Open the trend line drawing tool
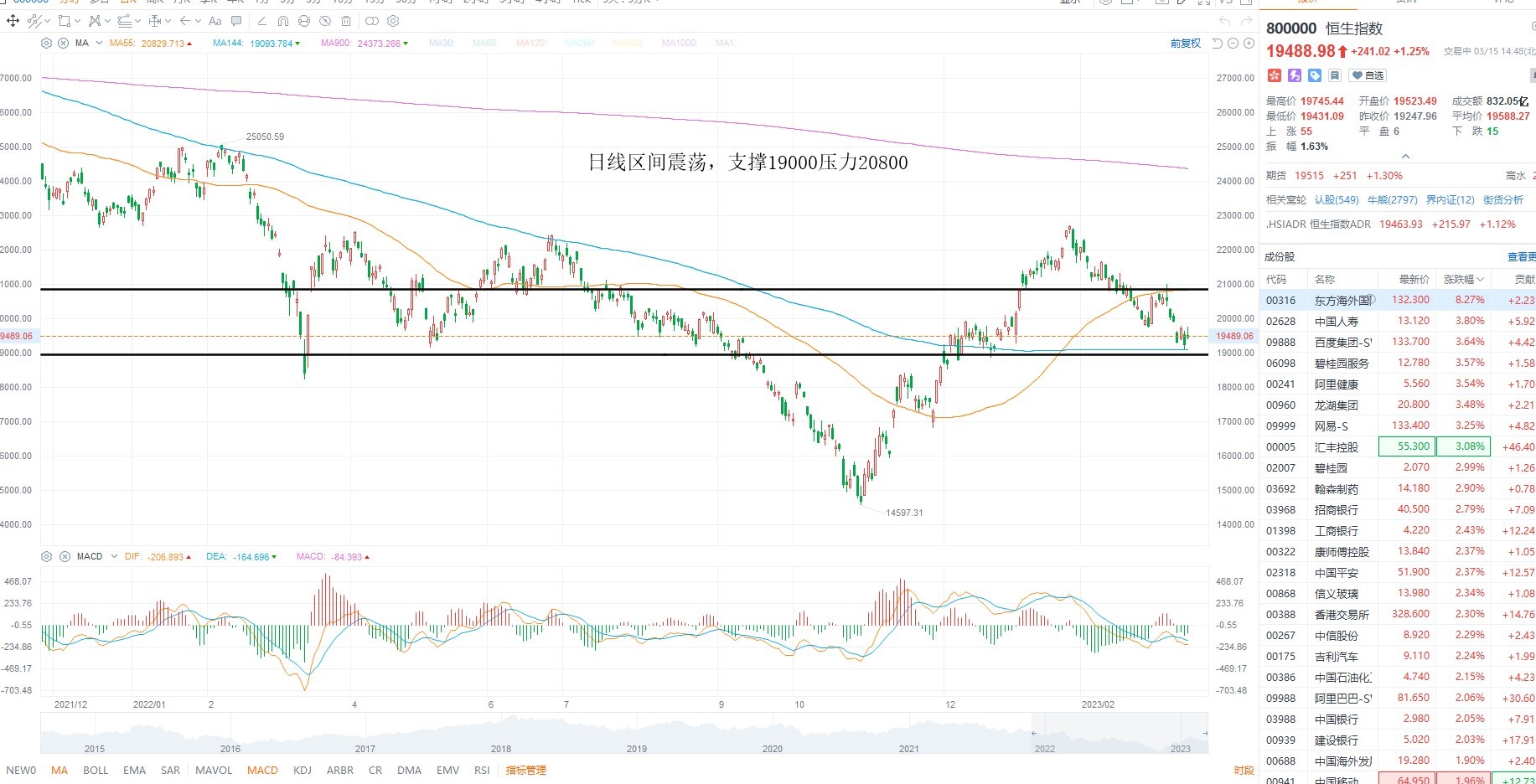1536x784 pixels. 34,21
